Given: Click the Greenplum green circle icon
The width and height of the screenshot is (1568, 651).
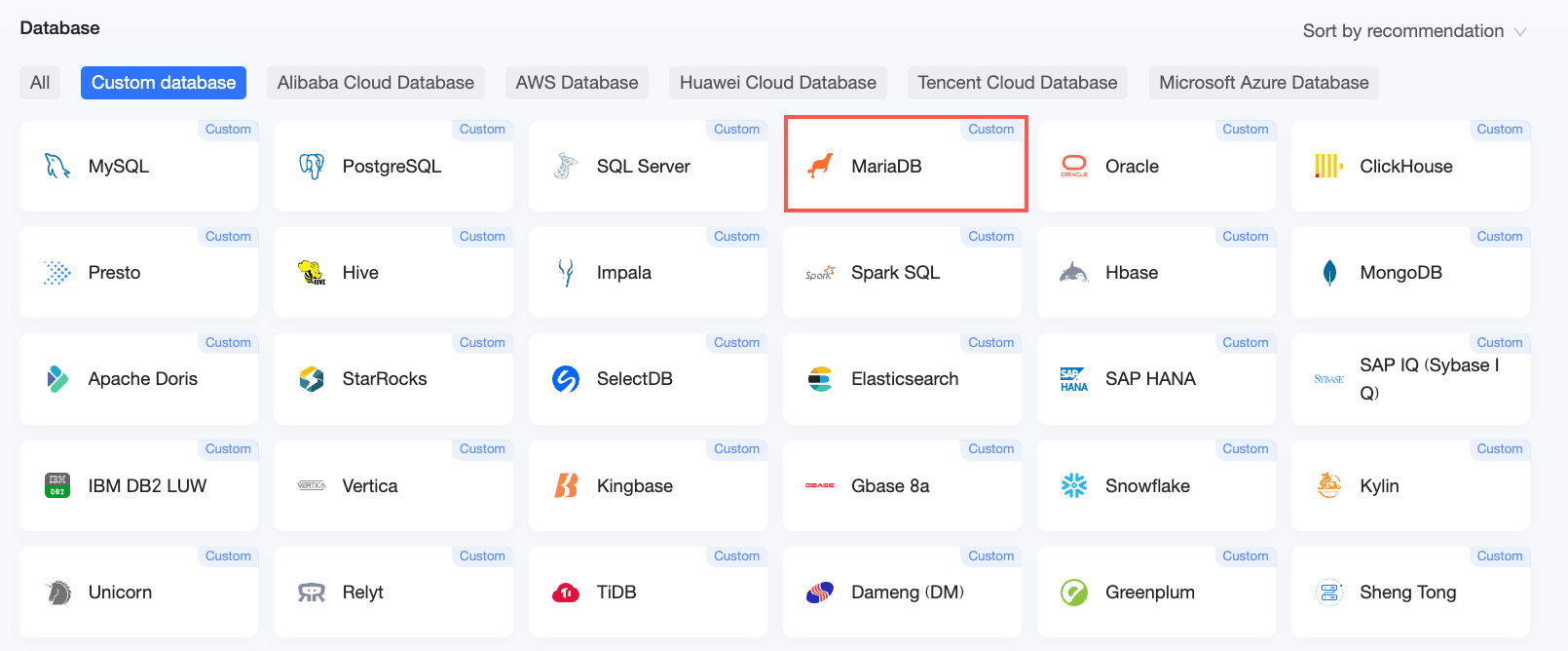Looking at the screenshot, I should (1074, 593).
